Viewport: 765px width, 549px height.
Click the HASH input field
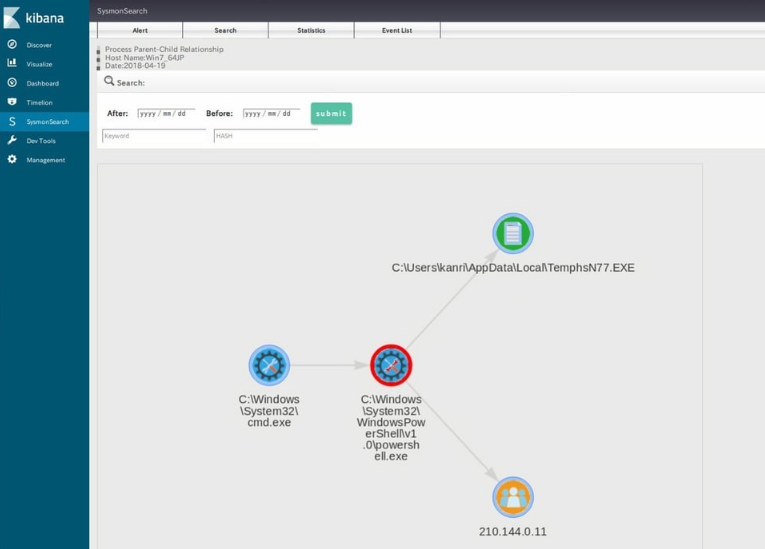coord(265,136)
